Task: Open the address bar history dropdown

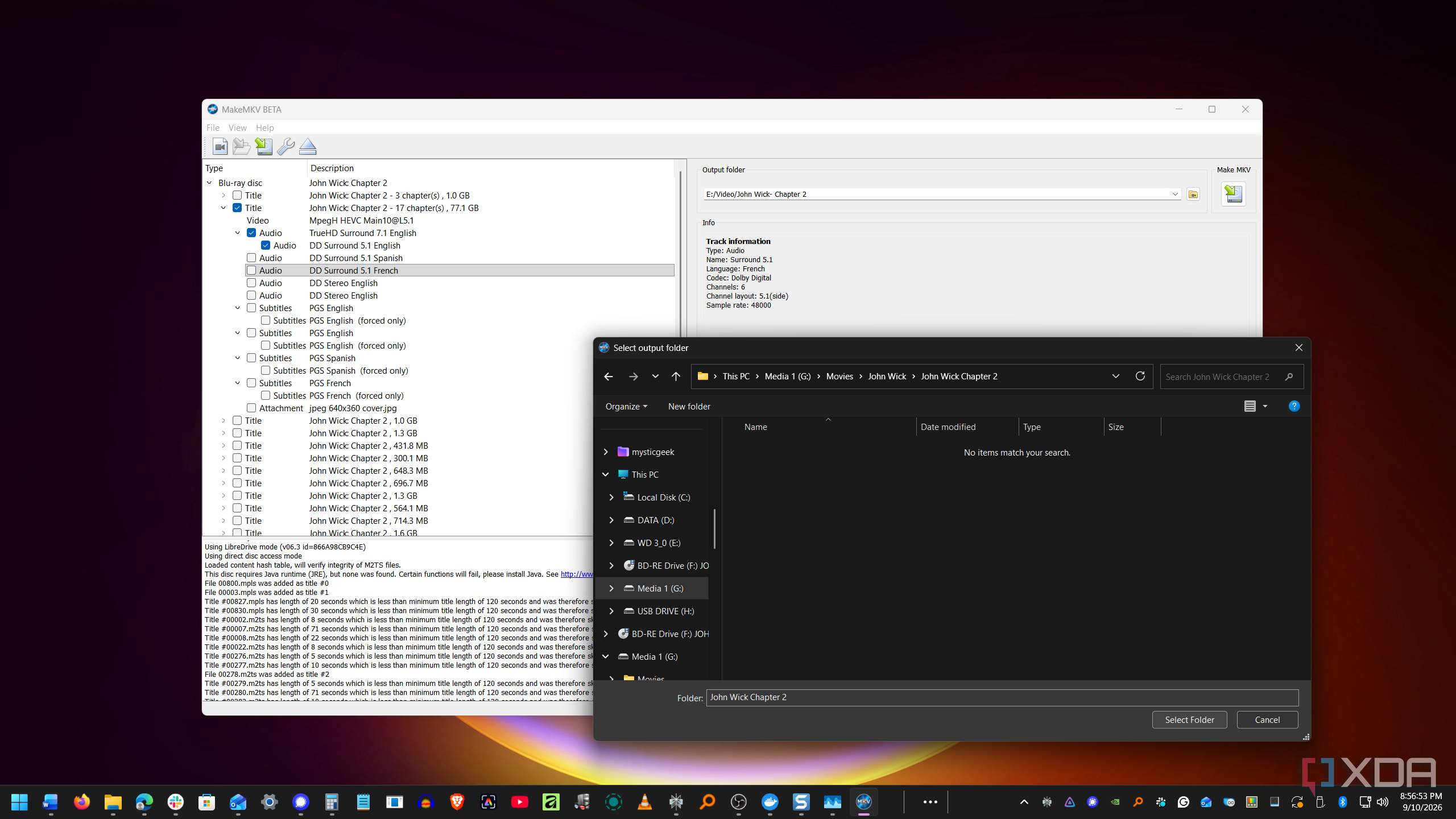Action: click(1116, 377)
